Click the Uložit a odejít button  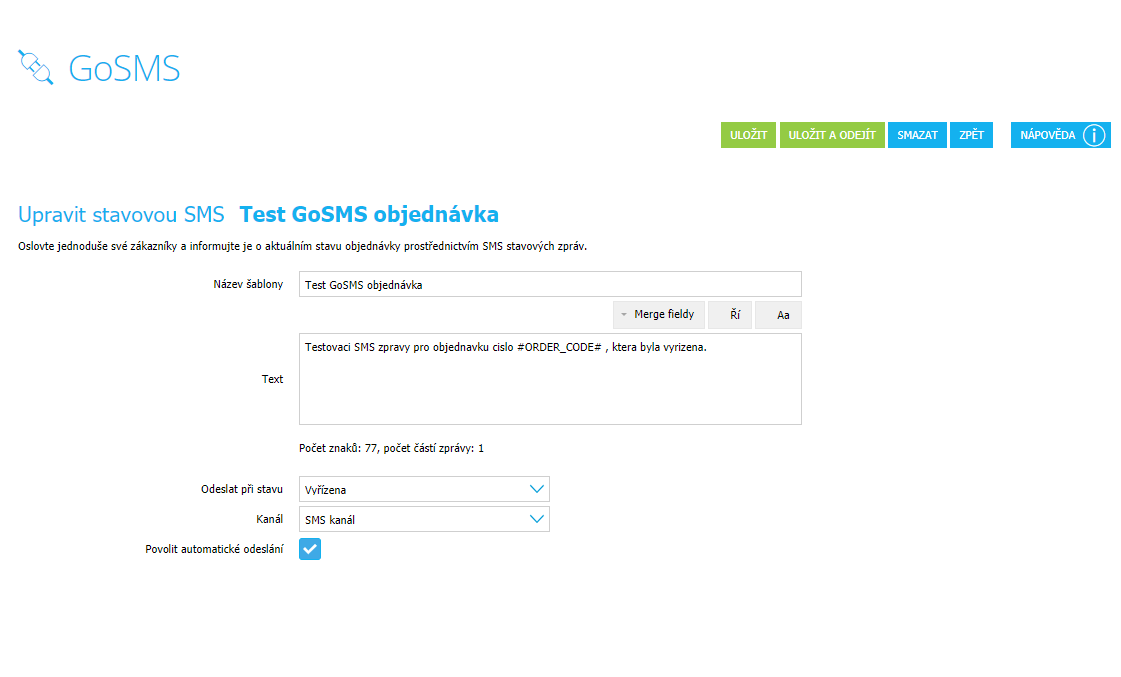coord(831,135)
